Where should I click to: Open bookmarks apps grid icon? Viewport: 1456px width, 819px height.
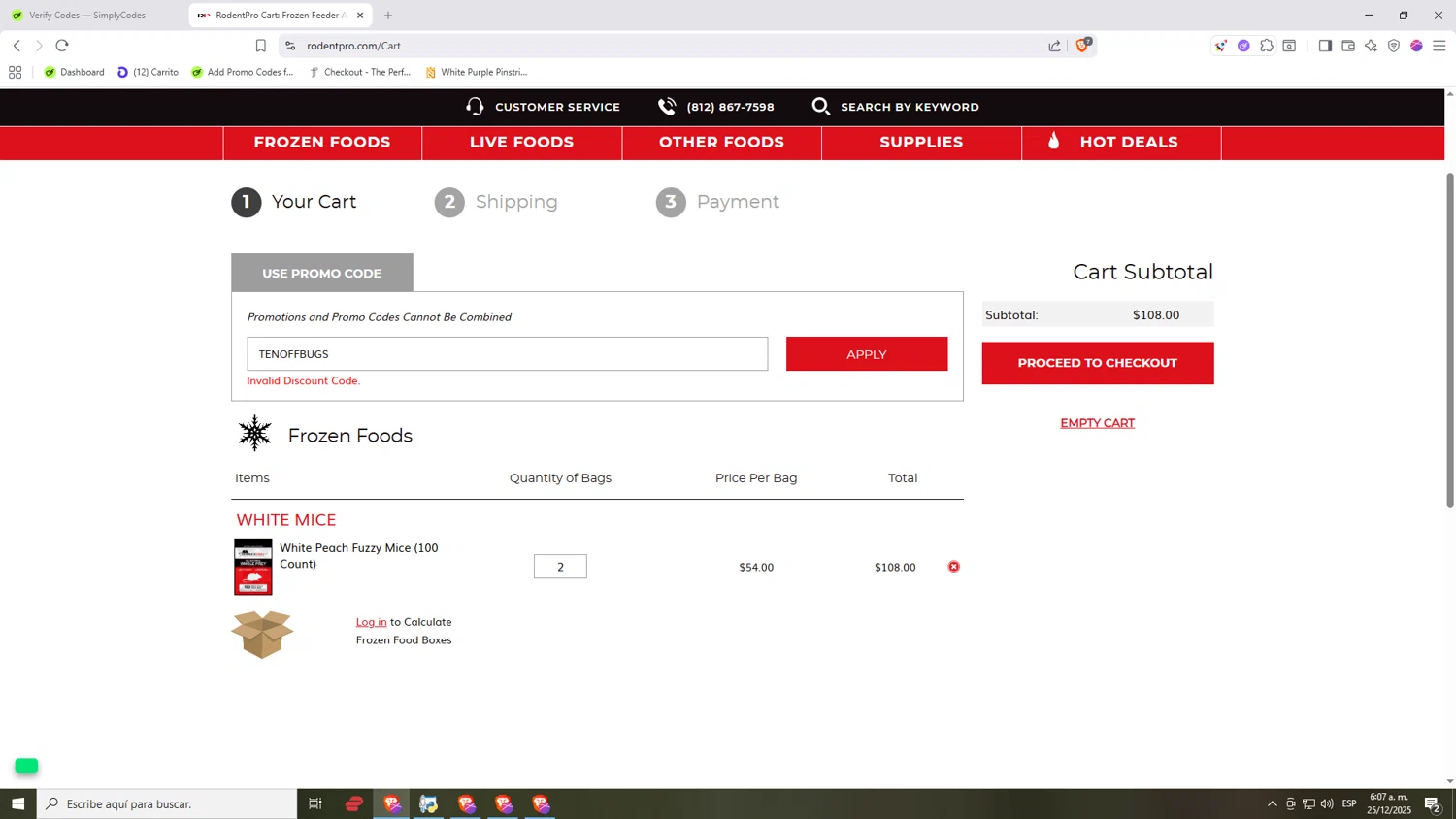15,72
